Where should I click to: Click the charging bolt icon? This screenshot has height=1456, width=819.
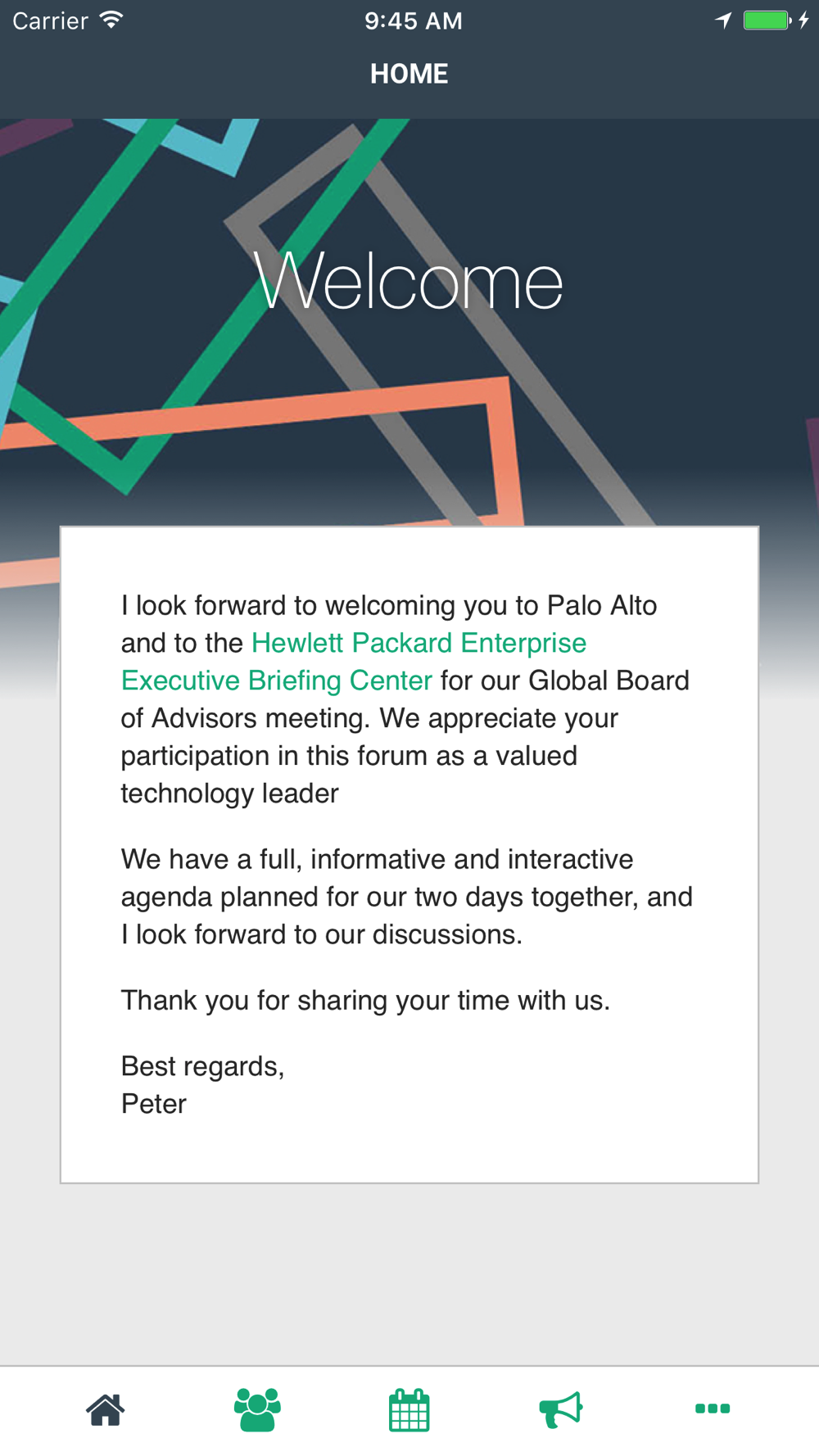coord(804,20)
